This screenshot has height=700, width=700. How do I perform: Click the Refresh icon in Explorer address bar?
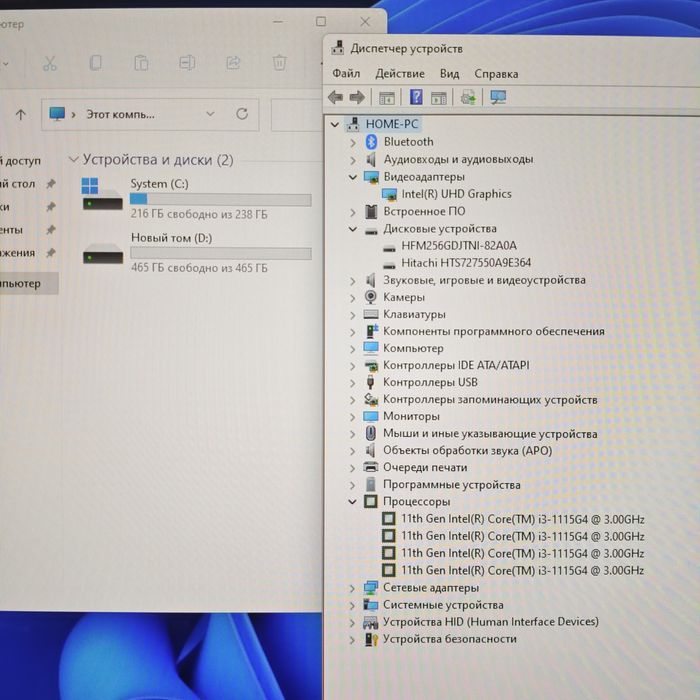[242, 114]
